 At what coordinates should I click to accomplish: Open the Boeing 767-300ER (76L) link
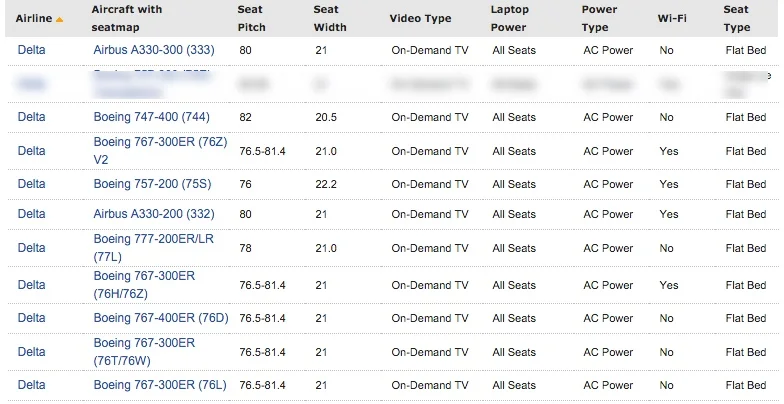[160, 385]
